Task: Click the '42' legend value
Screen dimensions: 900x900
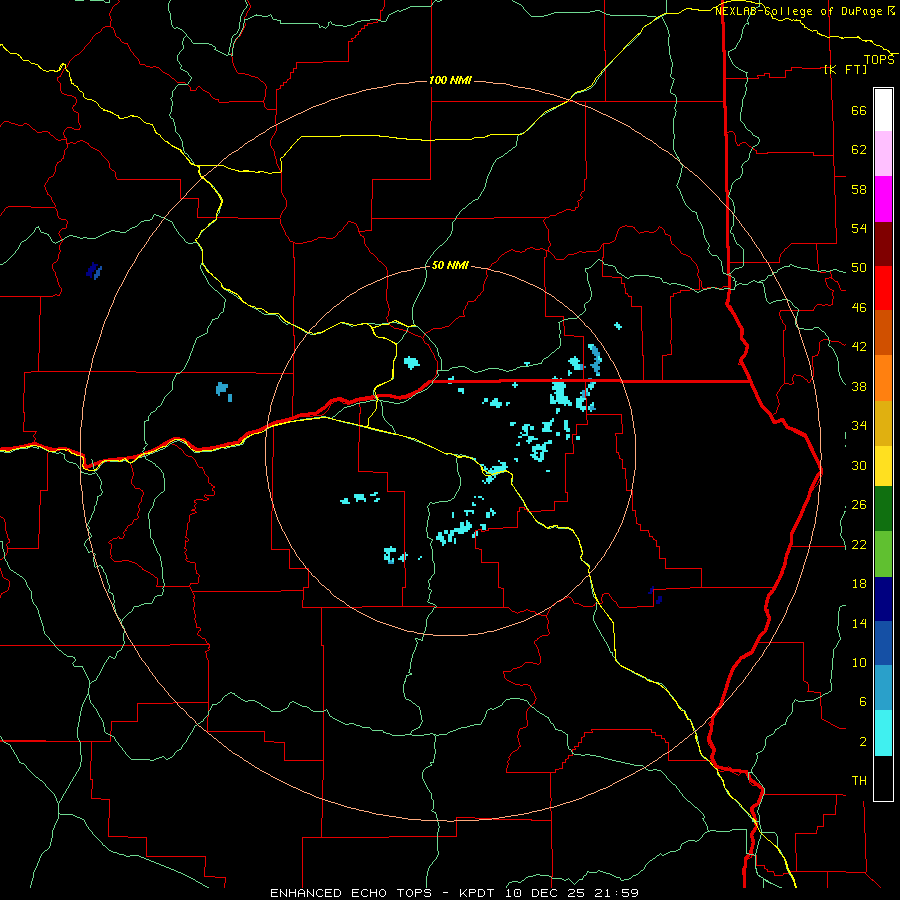Action: tap(859, 347)
